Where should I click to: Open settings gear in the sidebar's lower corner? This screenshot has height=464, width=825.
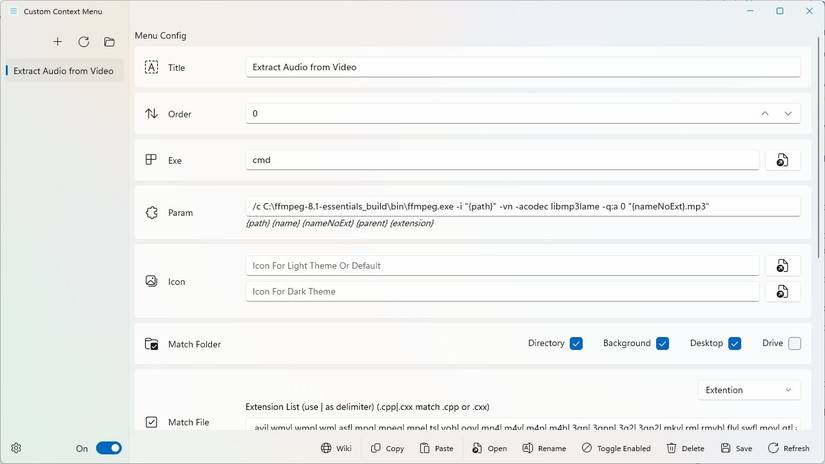(x=16, y=448)
